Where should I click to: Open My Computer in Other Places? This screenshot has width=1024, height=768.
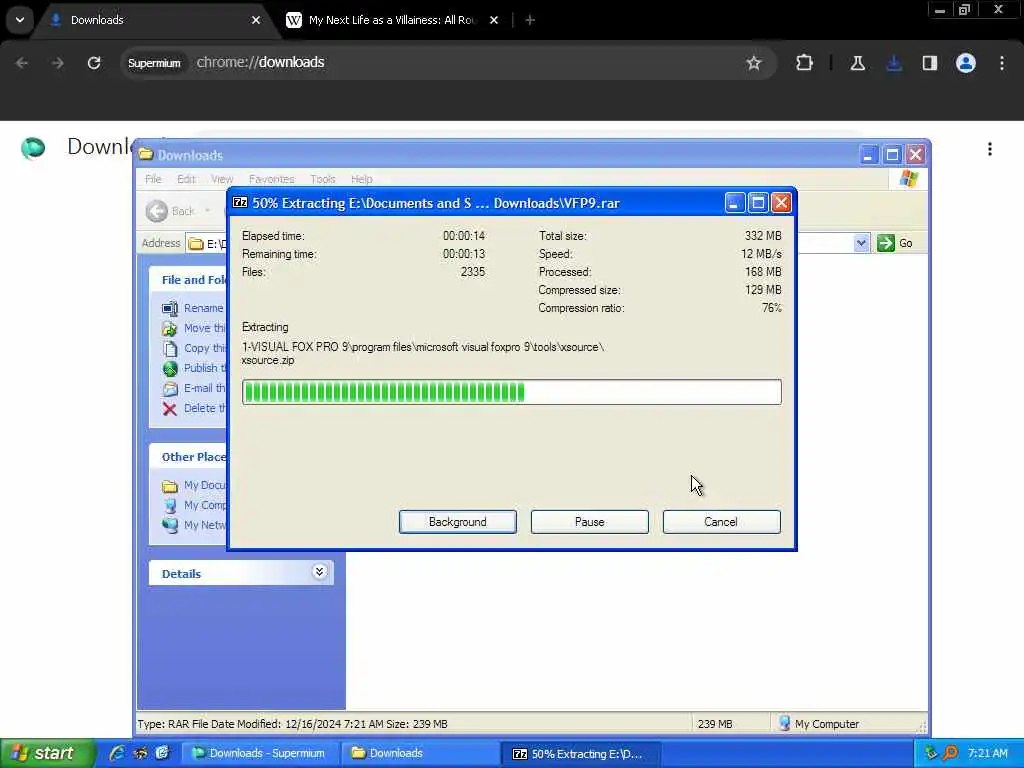pyautogui.click(x=204, y=505)
